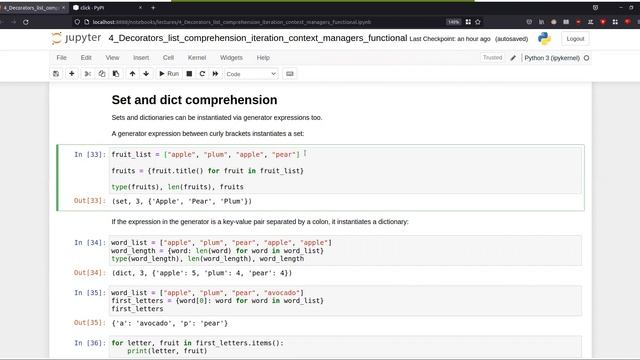
Task: Reload the page in the browser
Action: click(26, 22)
